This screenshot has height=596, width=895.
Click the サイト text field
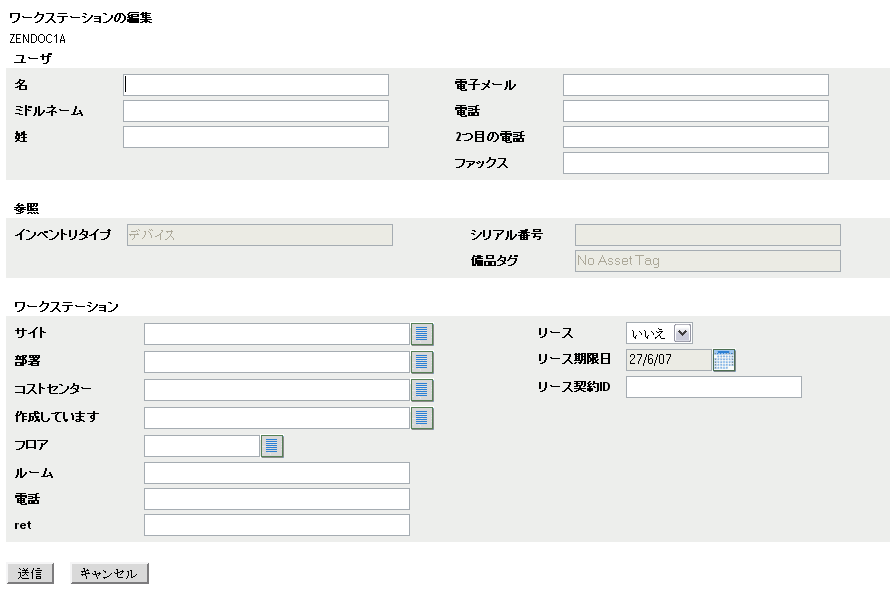point(277,334)
